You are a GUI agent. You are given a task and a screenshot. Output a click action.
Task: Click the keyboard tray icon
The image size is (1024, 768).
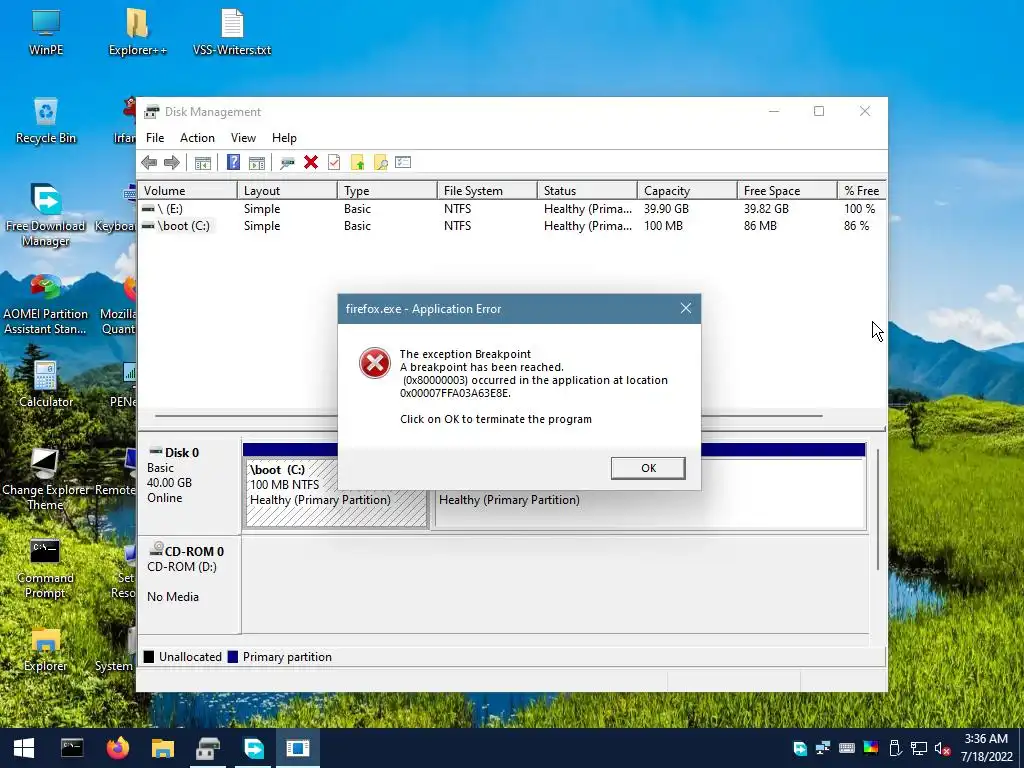(846, 748)
